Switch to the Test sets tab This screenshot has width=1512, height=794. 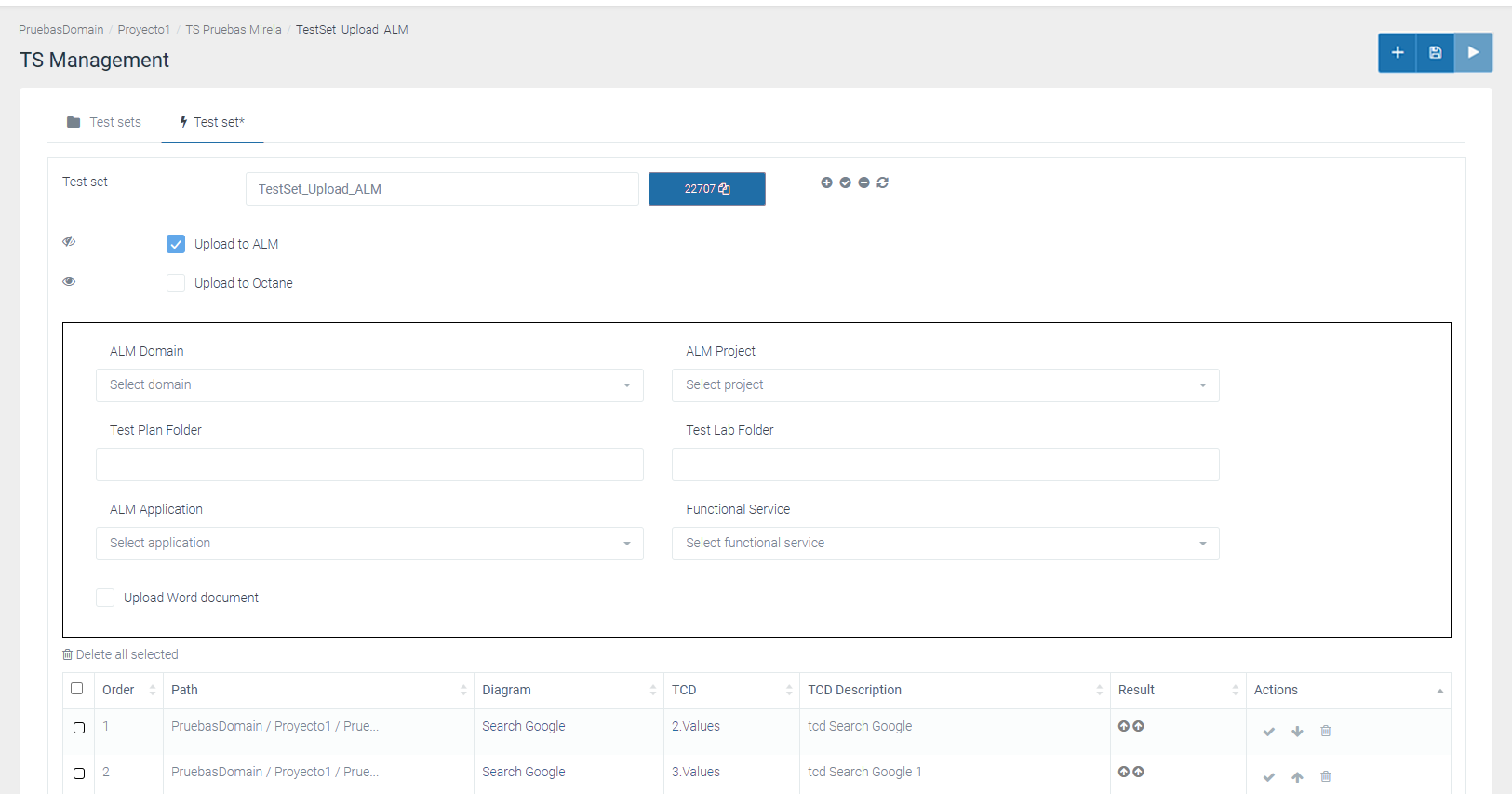click(104, 122)
